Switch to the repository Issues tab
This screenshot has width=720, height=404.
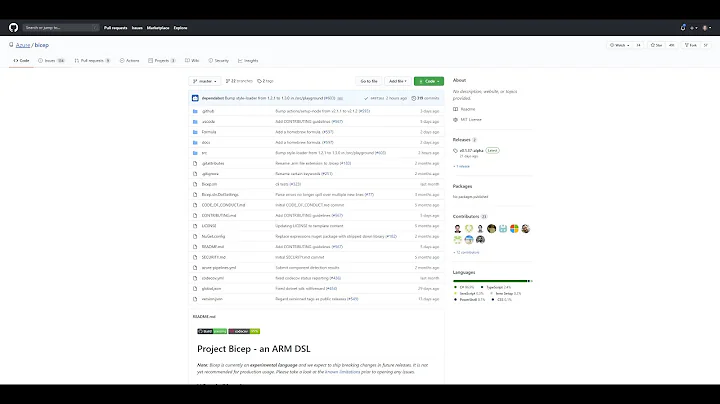51,61
